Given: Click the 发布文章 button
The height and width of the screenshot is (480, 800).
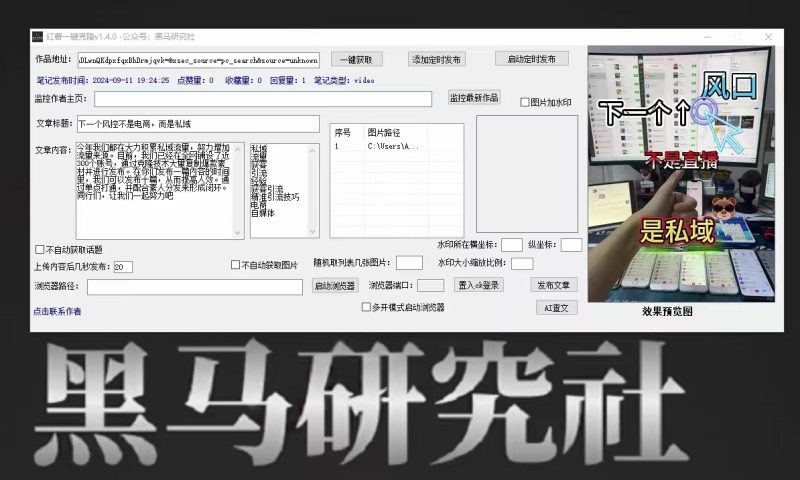Looking at the screenshot, I should pyautogui.click(x=554, y=286).
